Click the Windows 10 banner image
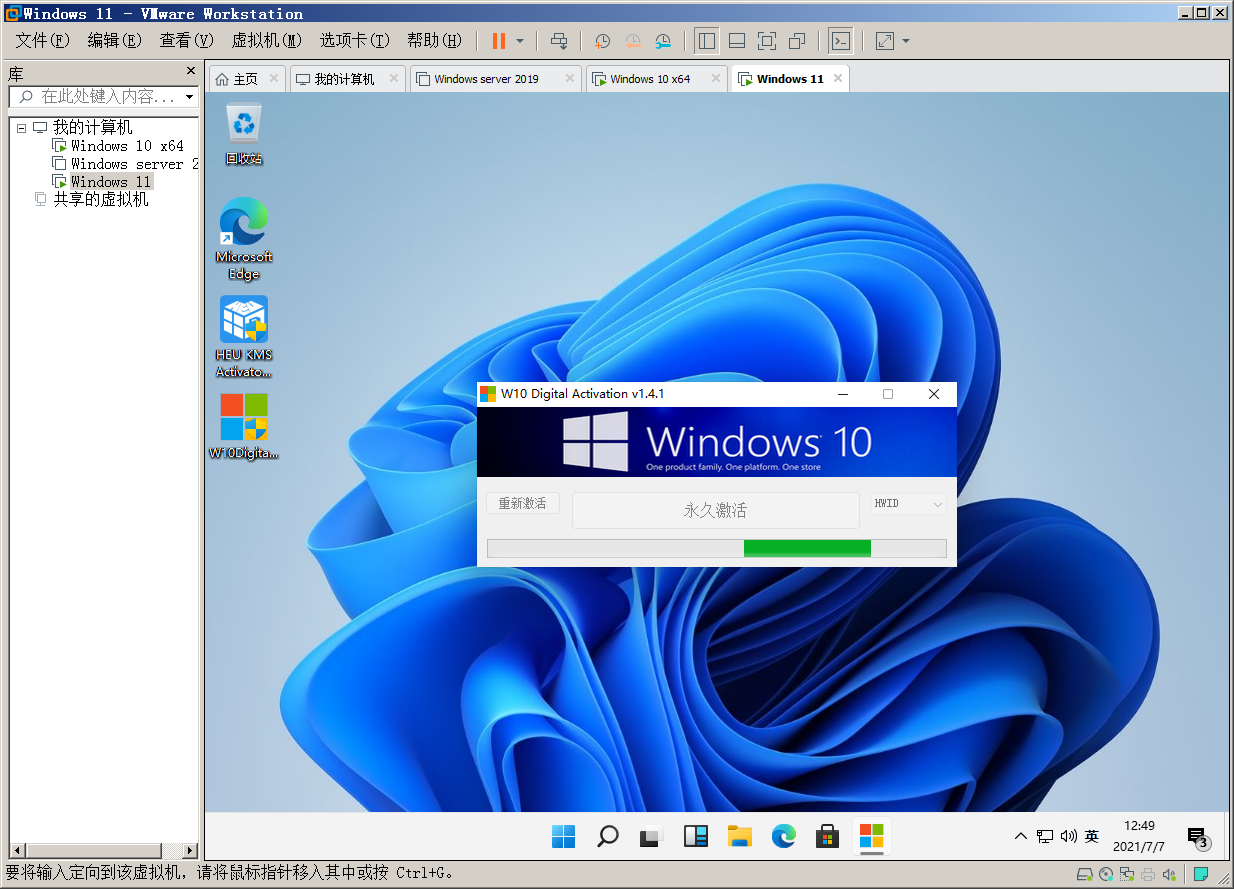 coord(716,442)
